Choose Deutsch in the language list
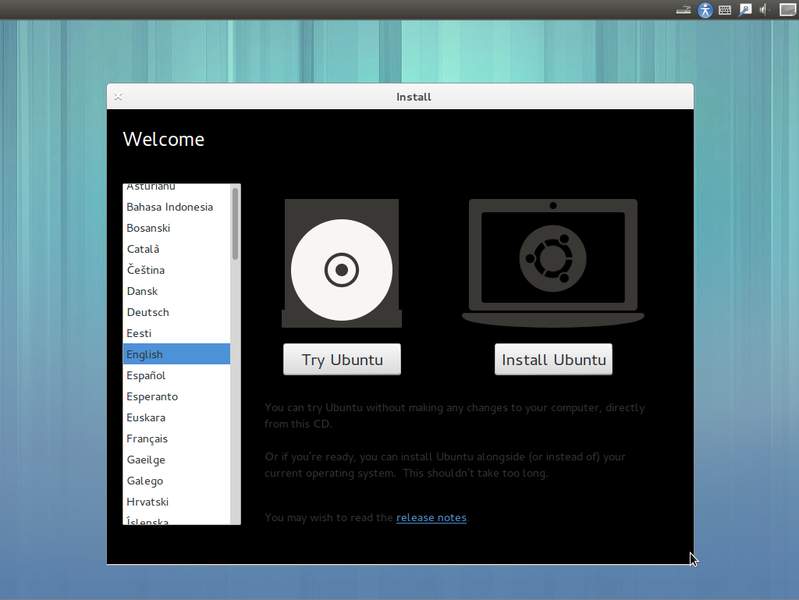The height and width of the screenshot is (600, 799). [x=176, y=312]
